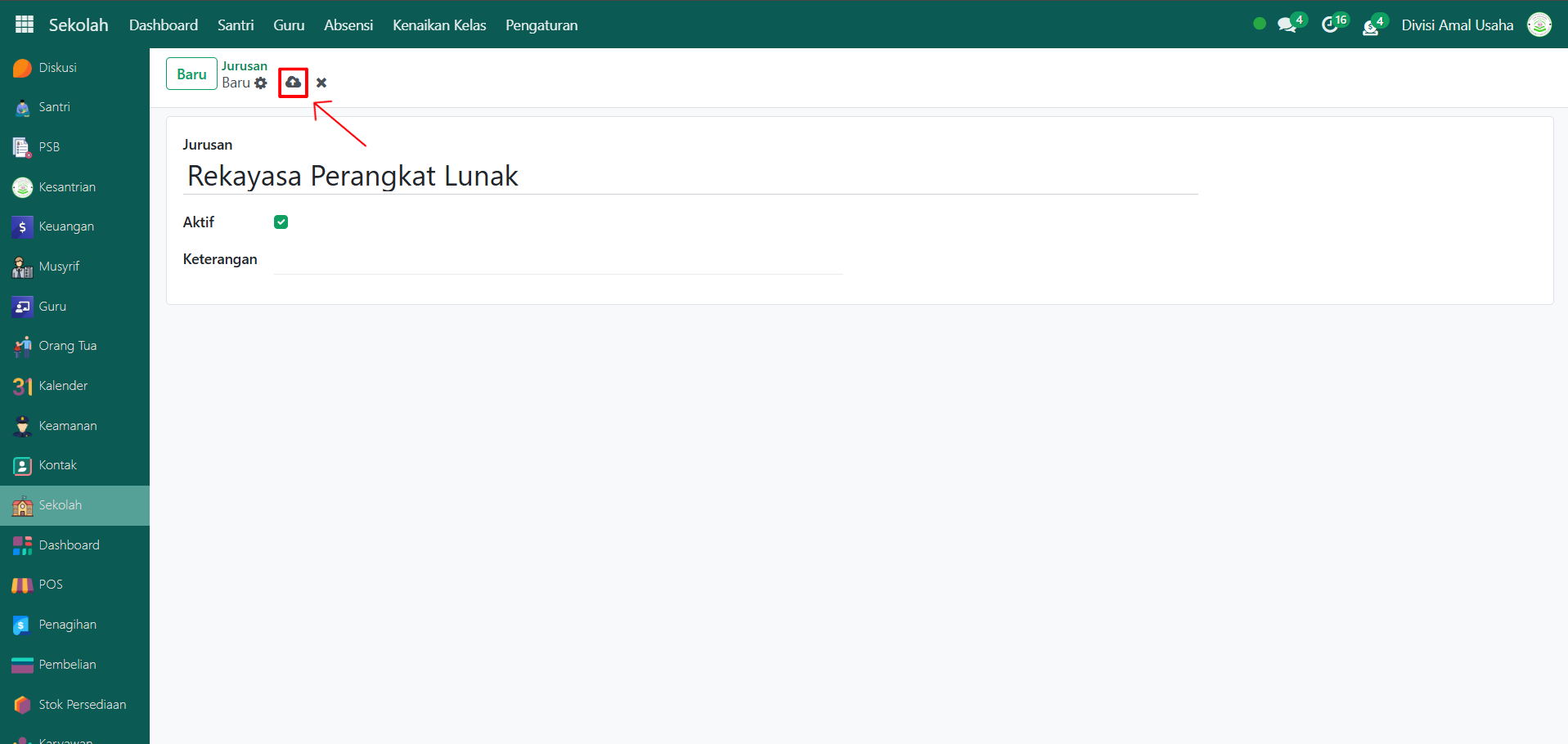Open Stok Persediaan in sidebar
This screenshot has width=1568, height=744.
pyautogui.click(x=82, y=705)
